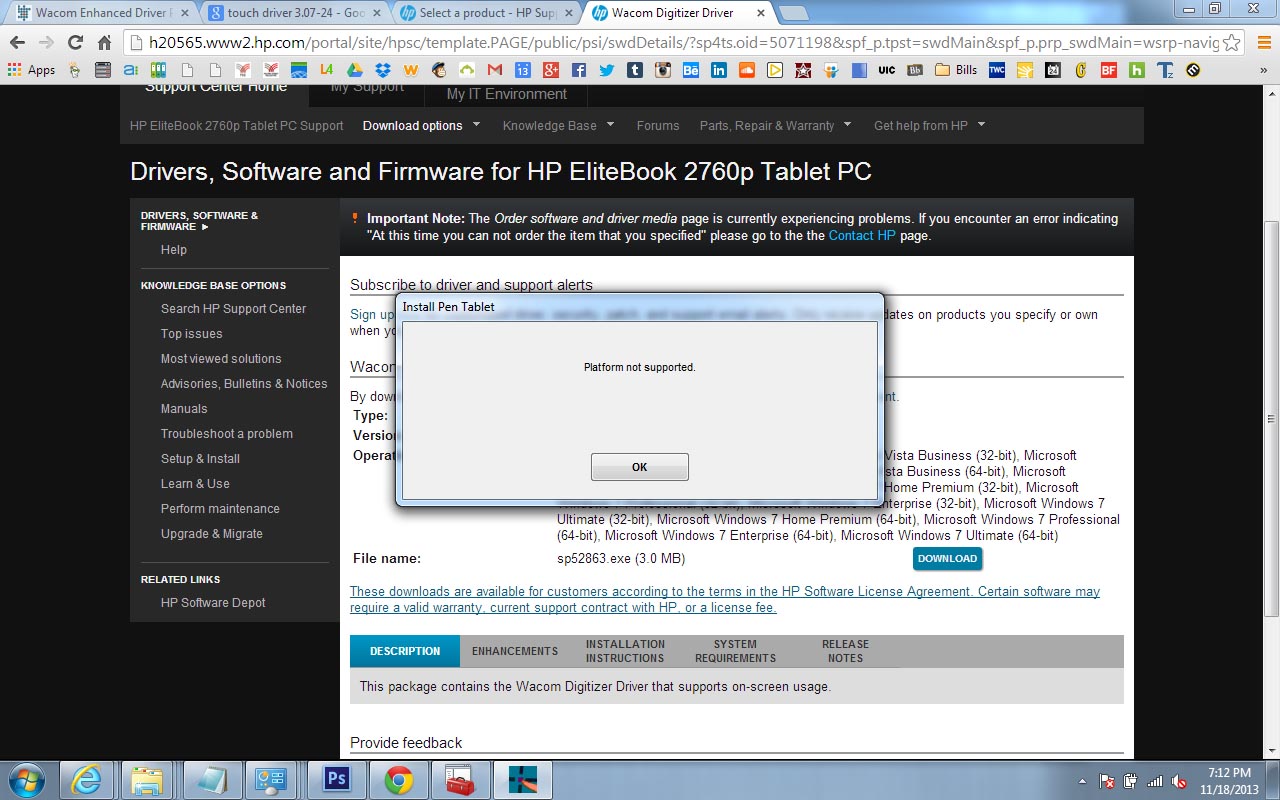This screenshot has width=1280, height=800.
Task: Open Search HP Support Center link
Action: pyautogui.click(x=233, y=309)
